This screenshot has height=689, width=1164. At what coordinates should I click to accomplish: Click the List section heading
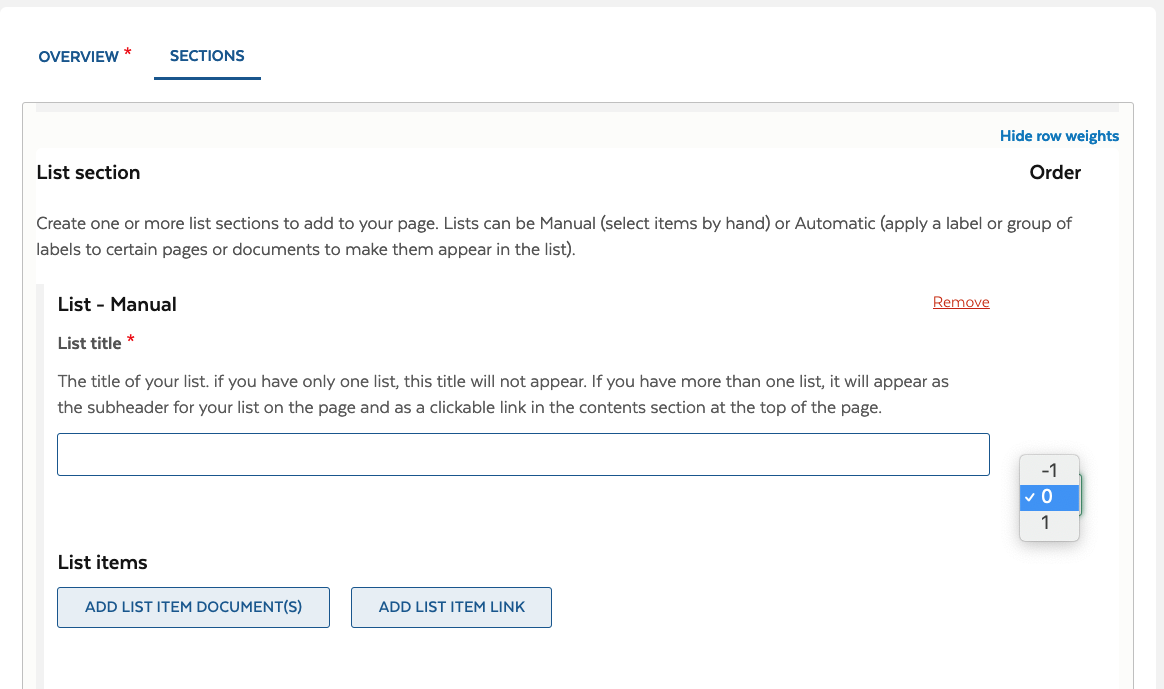click(88, 172)
